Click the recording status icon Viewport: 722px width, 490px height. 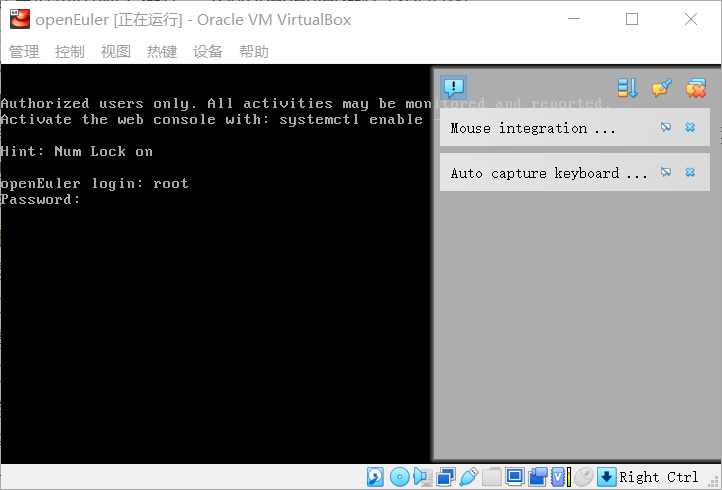[538, 477]
